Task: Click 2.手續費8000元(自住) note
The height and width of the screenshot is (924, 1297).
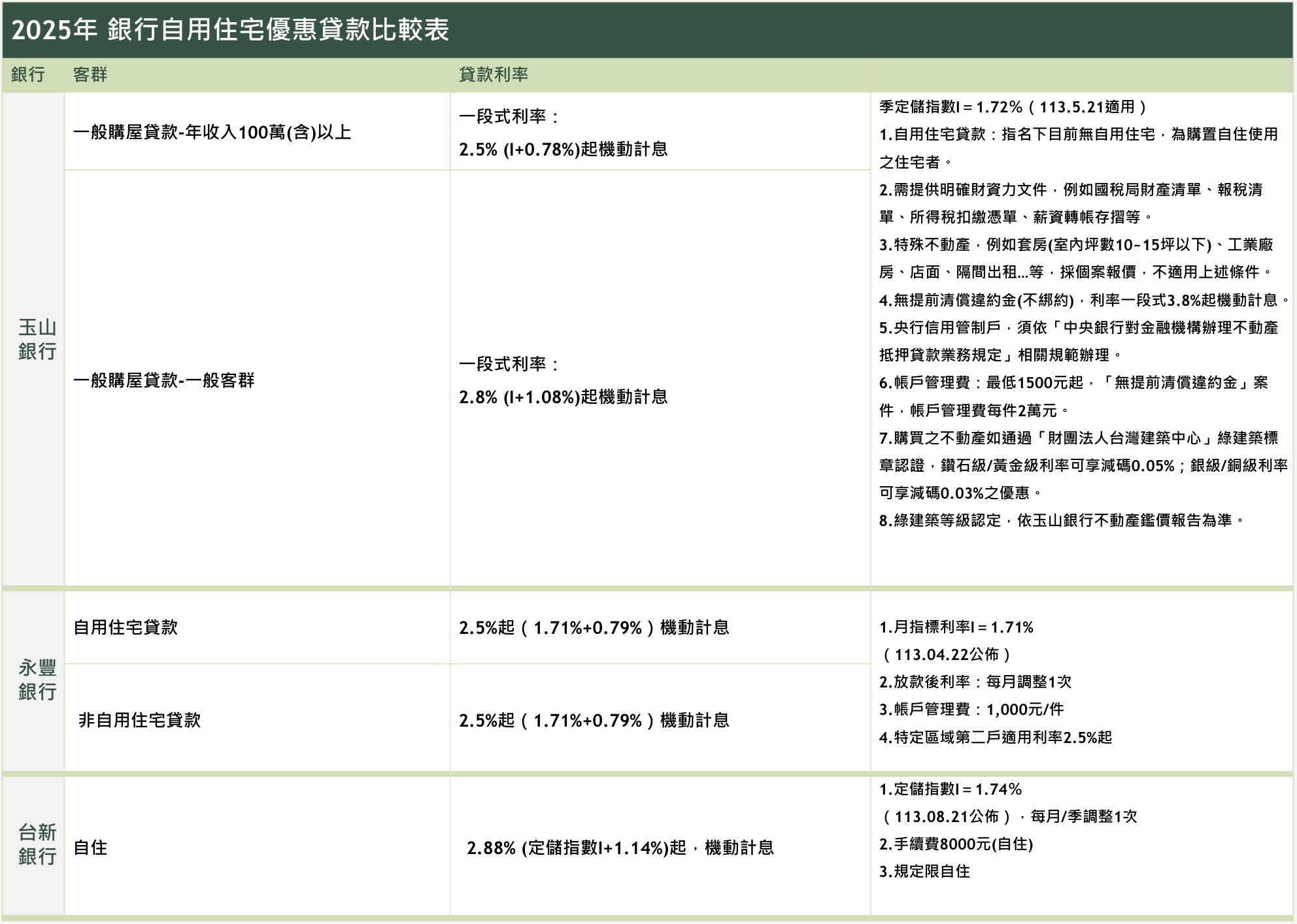Action: [x=956, y=844]
